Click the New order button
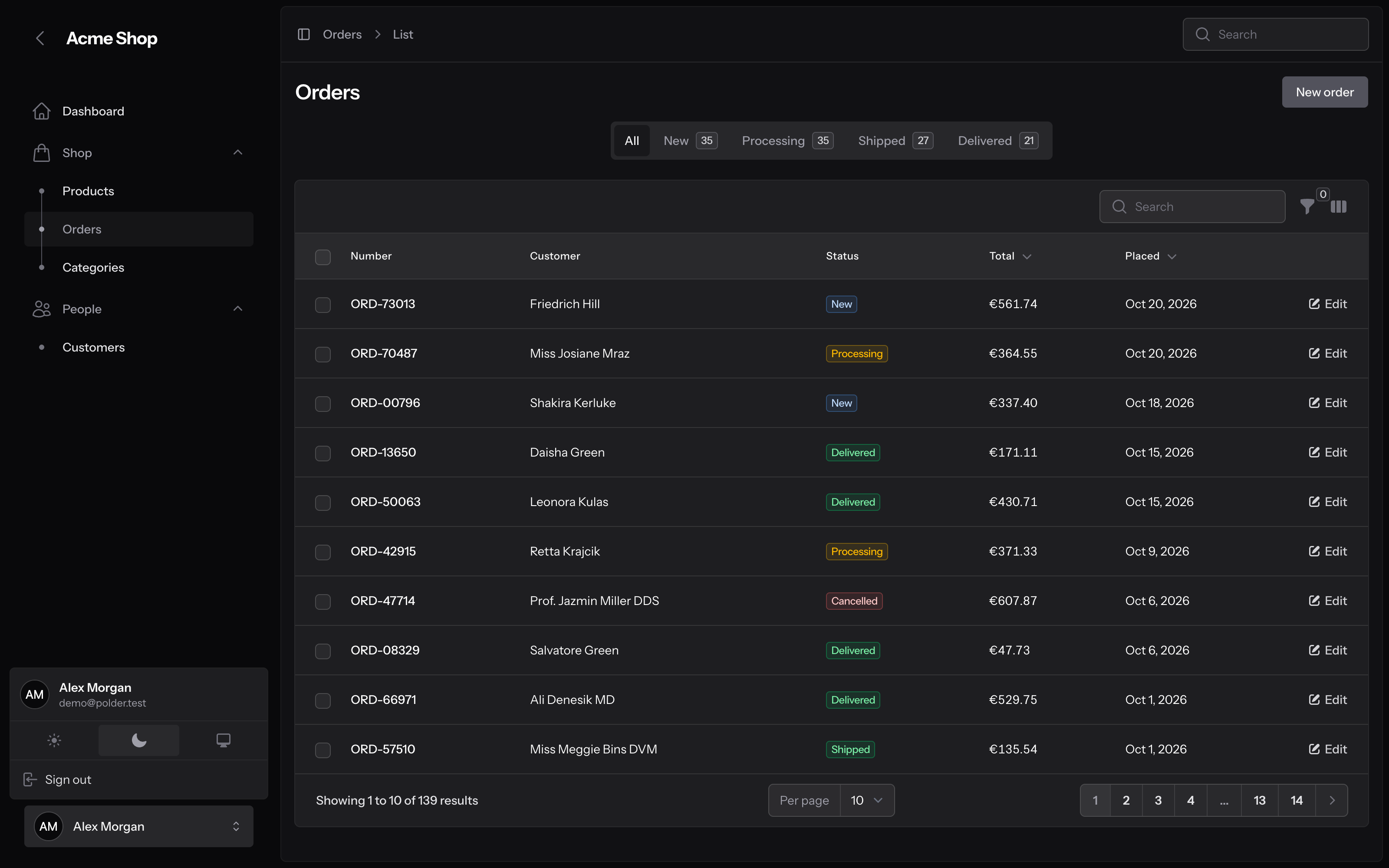The width and height of the screenshot is (1389, 868). tap(1325, 92)
